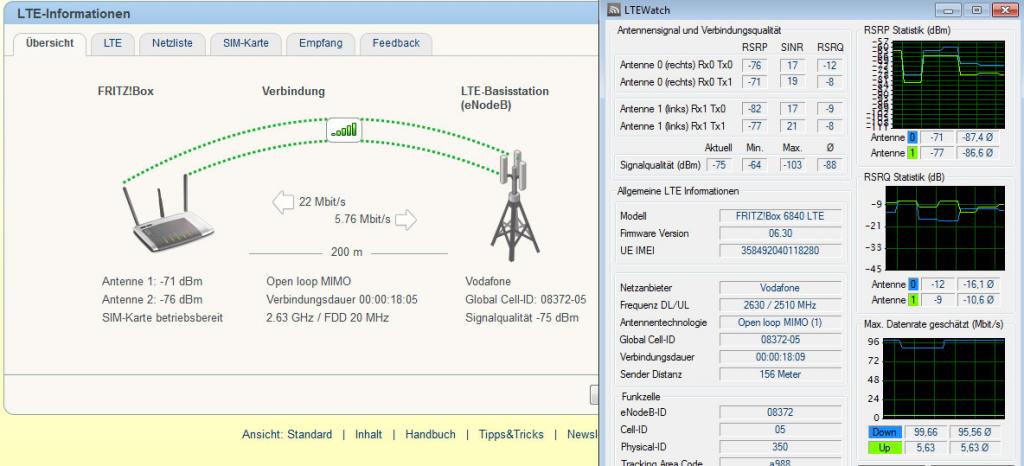
Task: Click the LTE-Informationen page heading
Action: click(x=74, y=14)
